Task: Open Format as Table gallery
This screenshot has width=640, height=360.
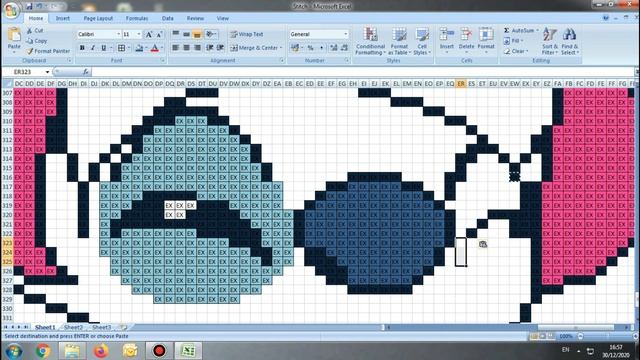Action: [399, 41]
